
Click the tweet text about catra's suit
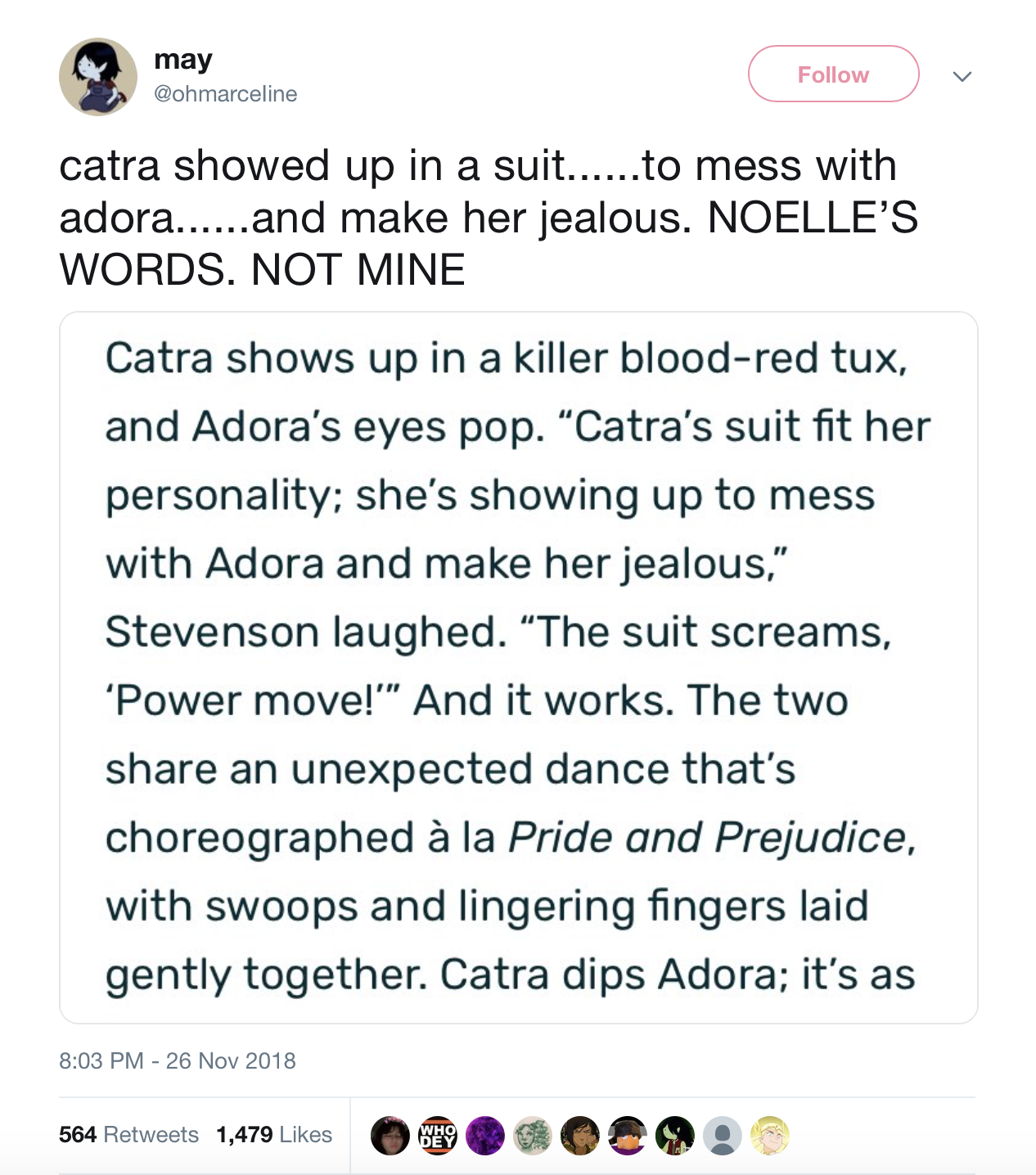[489, 218]
